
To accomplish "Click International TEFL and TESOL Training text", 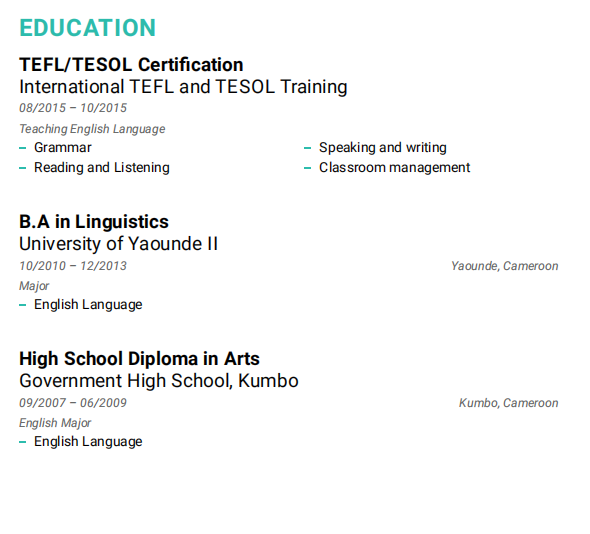I will [x=183, y=87].
